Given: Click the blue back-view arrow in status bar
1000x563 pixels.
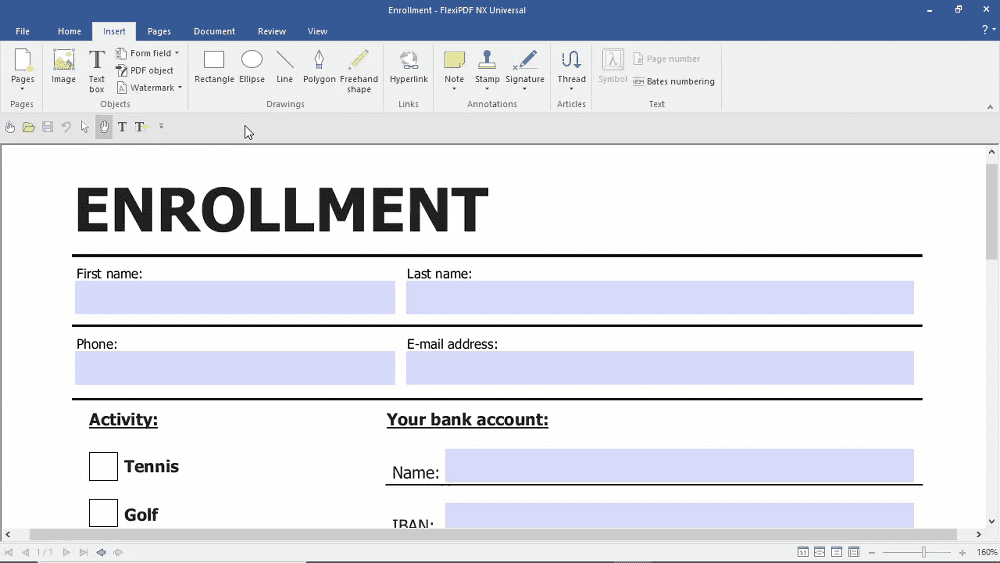Looking at the screenshot, I should coord(101,552).
